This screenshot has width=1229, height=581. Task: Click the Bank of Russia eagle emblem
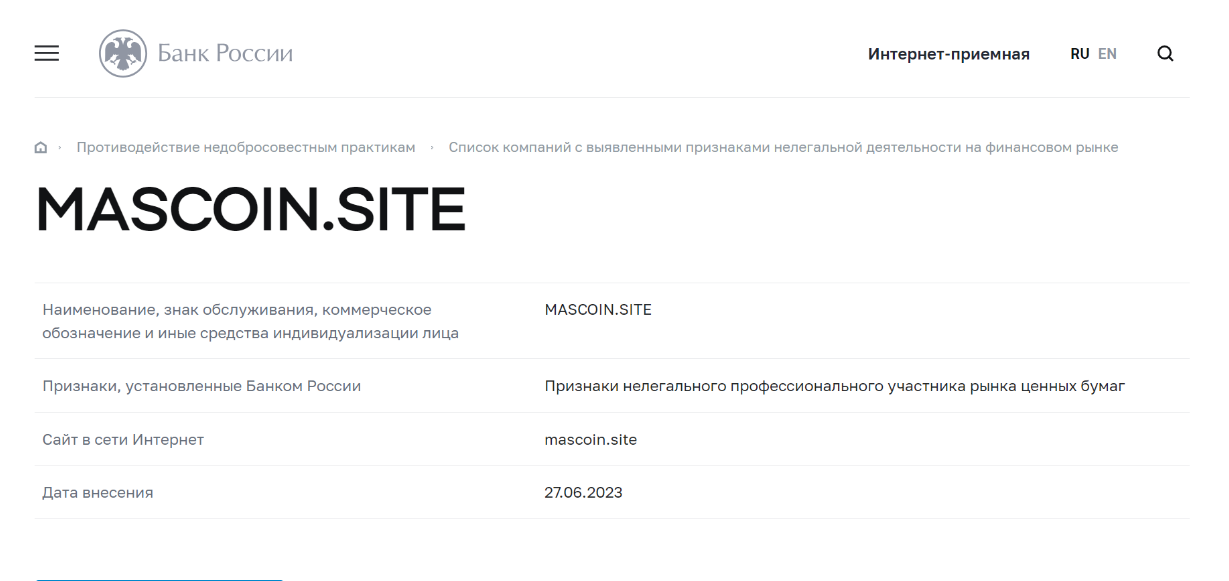point(122,53)
